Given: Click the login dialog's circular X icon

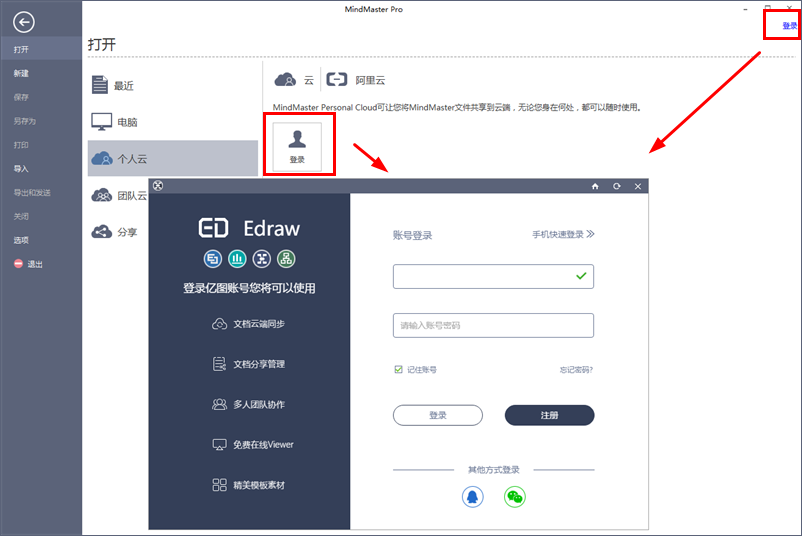Looking at the screenshot, I should click(x=158, y=186).
